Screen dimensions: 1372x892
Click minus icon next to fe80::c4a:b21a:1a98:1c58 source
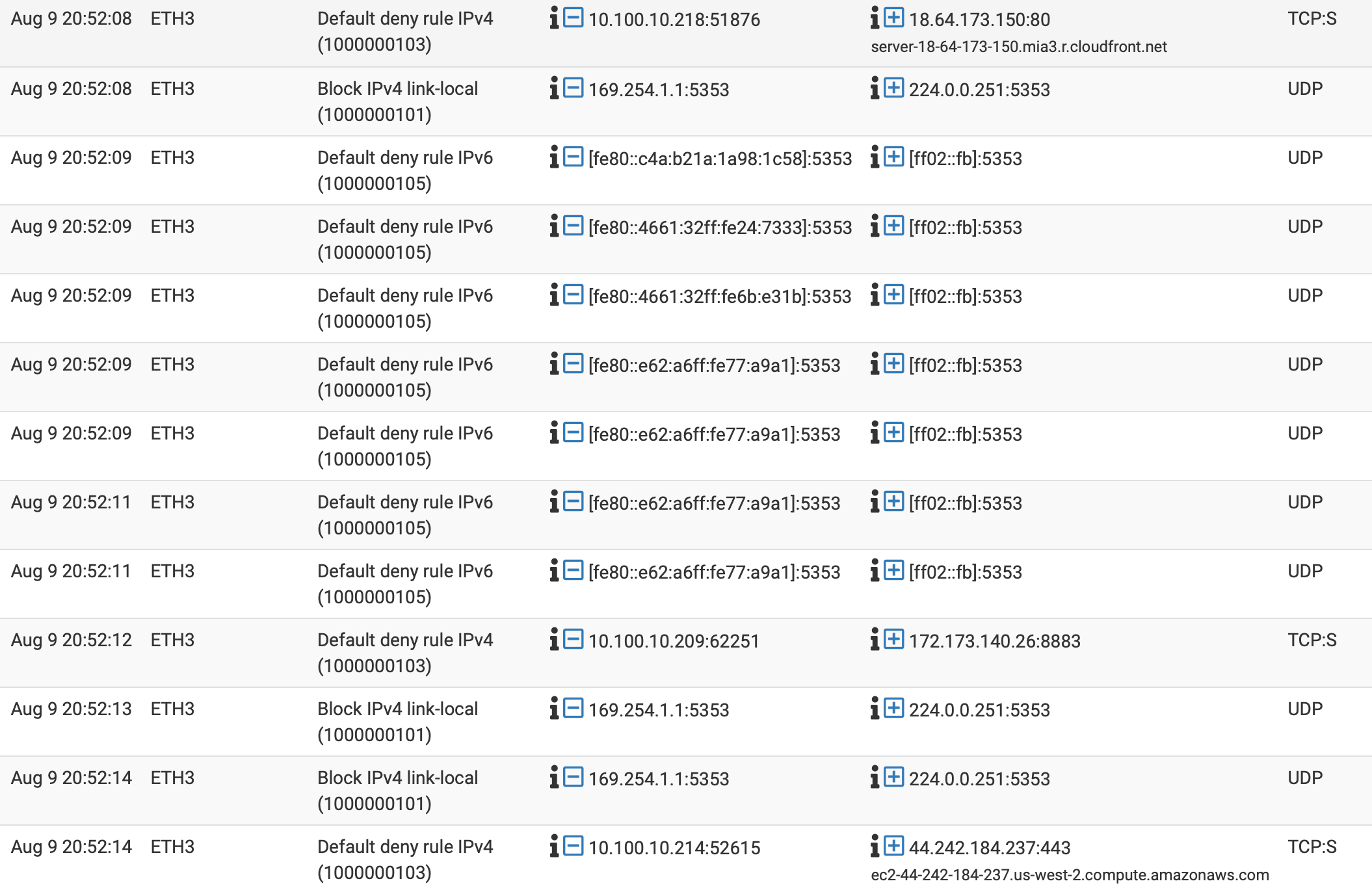573,157
